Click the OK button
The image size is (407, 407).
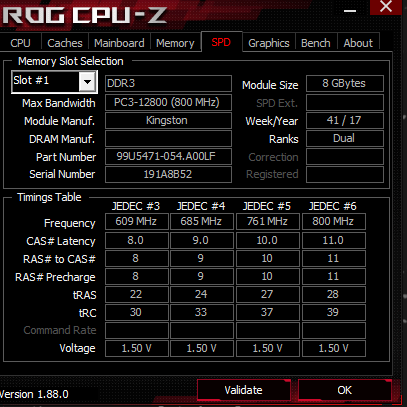pyautogui.click(x=345, y=390)
